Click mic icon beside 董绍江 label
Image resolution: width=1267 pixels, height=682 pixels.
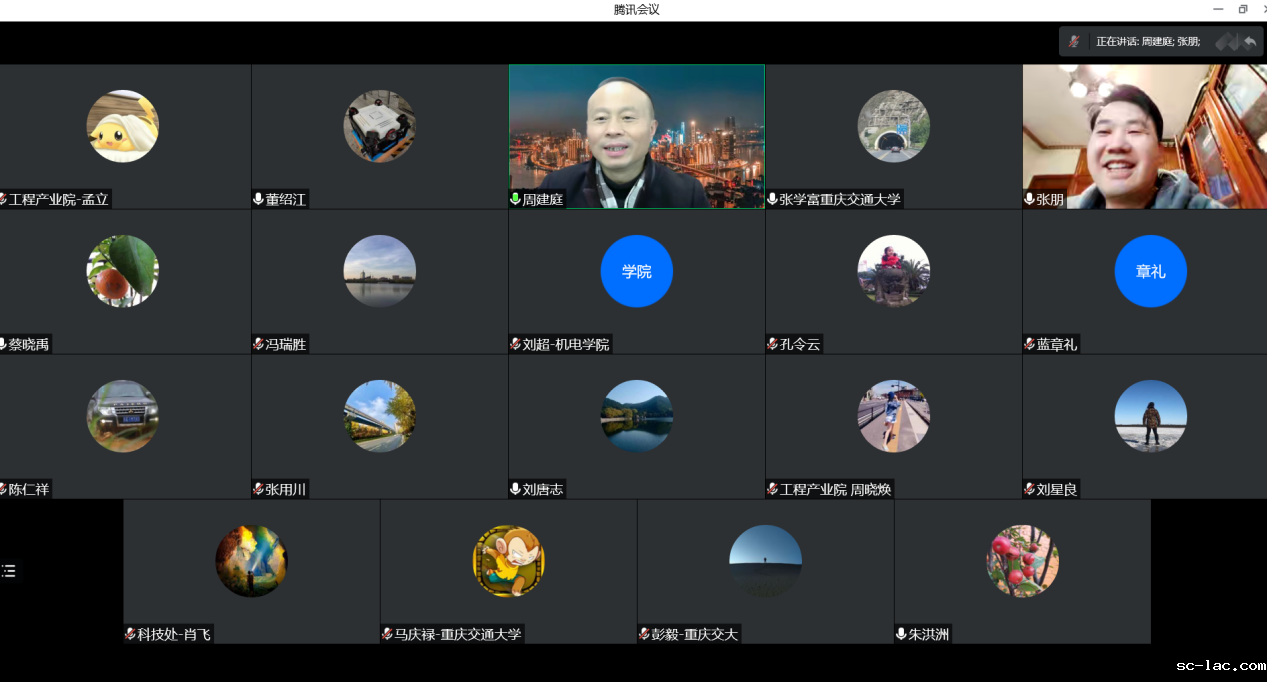tap(258, 199)
